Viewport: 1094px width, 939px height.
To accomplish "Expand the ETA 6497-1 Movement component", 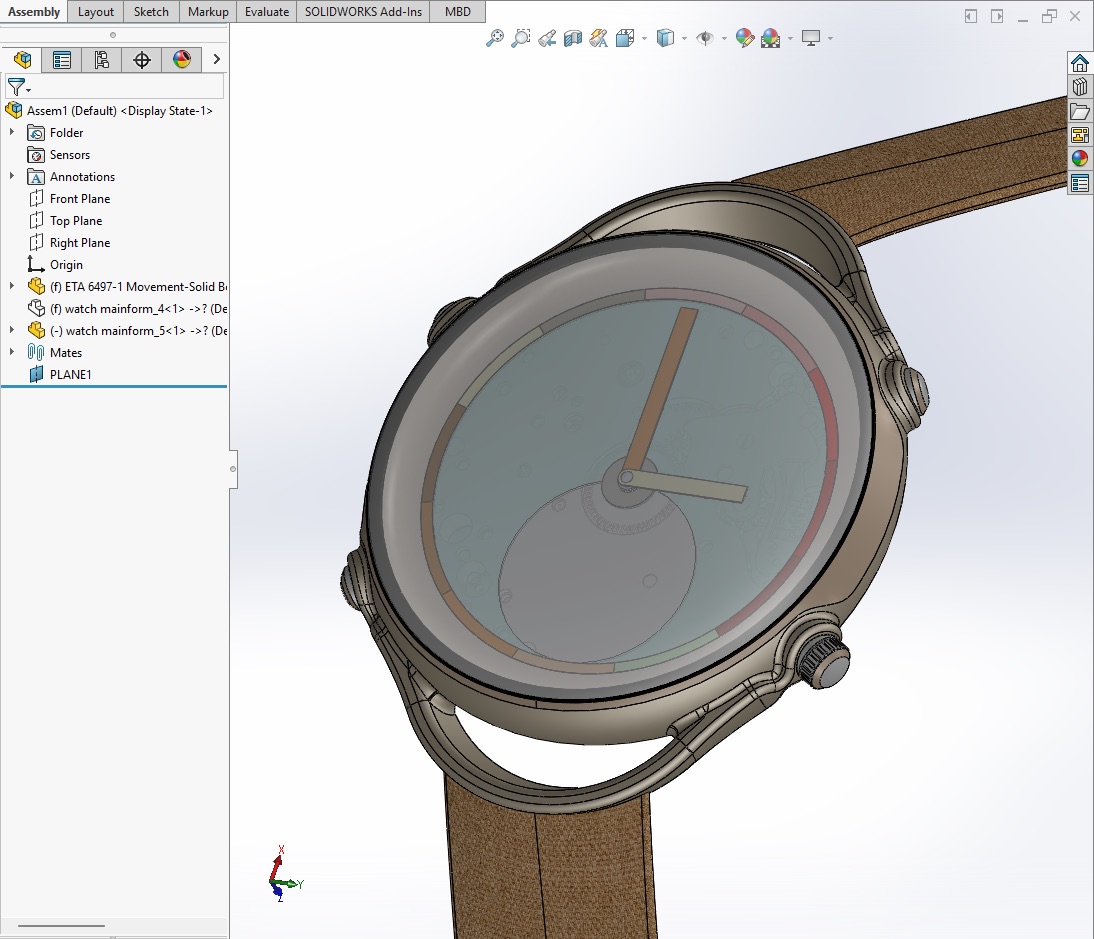I will (x=12, y=286).
